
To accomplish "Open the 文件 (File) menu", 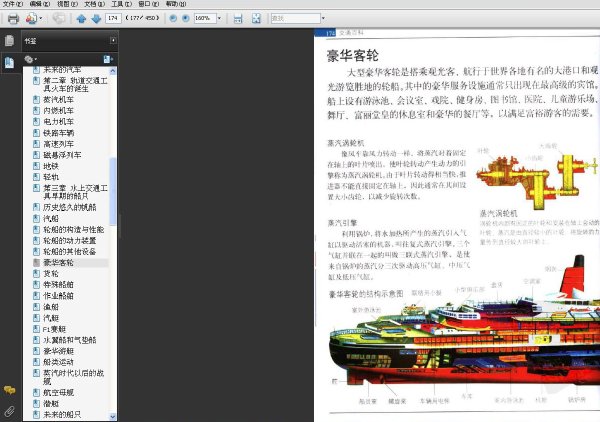I will click(13, 4).
